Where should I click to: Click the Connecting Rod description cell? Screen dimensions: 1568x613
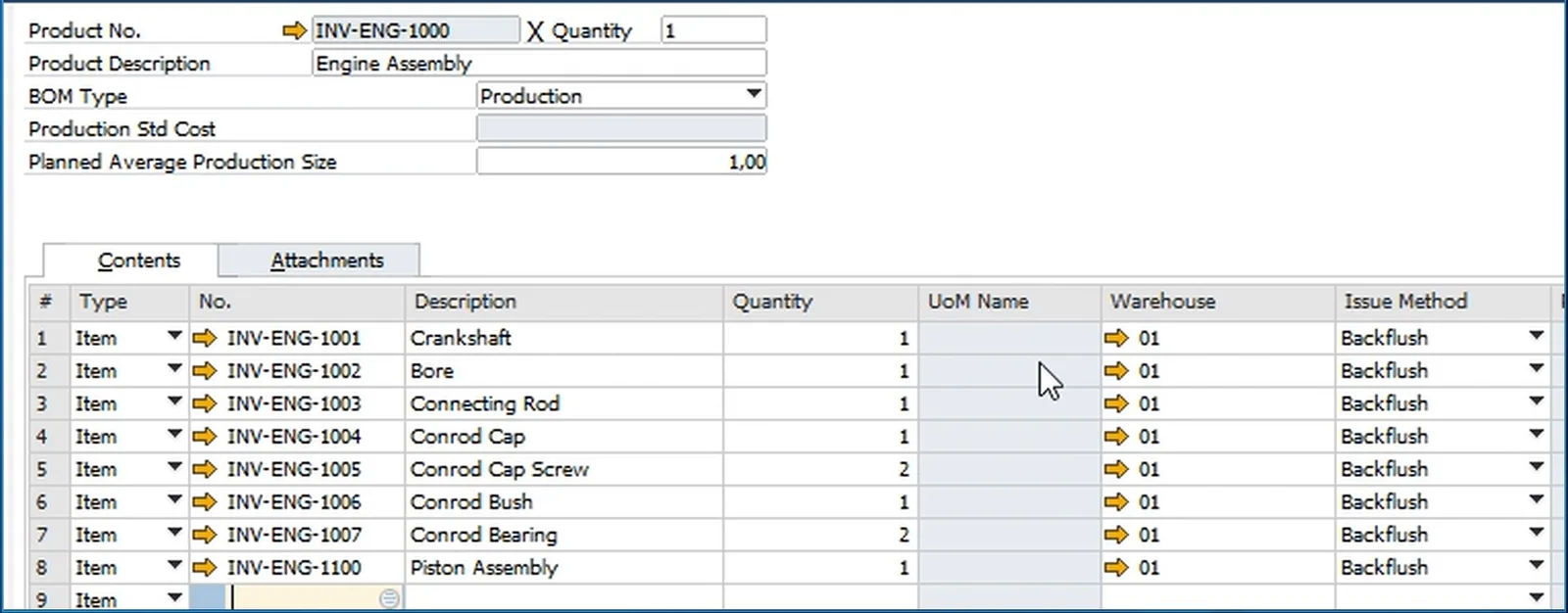tap(563, 404)
